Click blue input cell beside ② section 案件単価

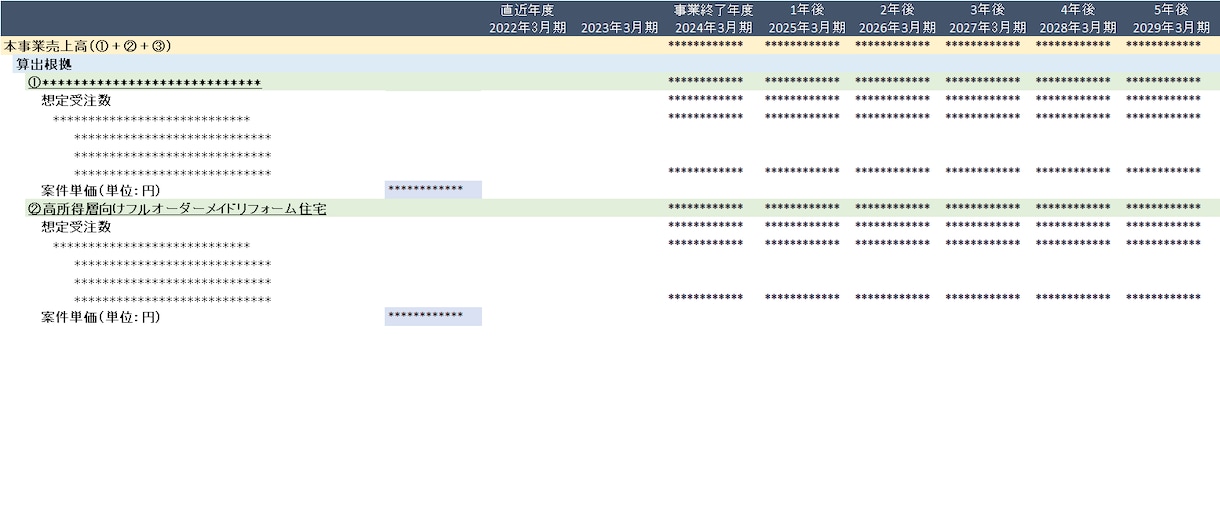point(433,316)
